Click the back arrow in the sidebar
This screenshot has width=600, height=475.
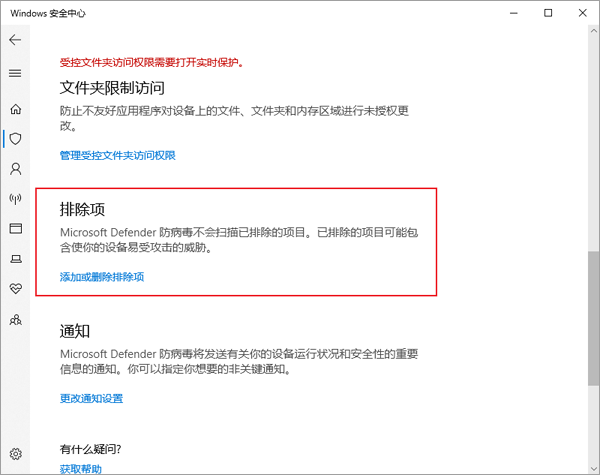(x=15, y=40)
